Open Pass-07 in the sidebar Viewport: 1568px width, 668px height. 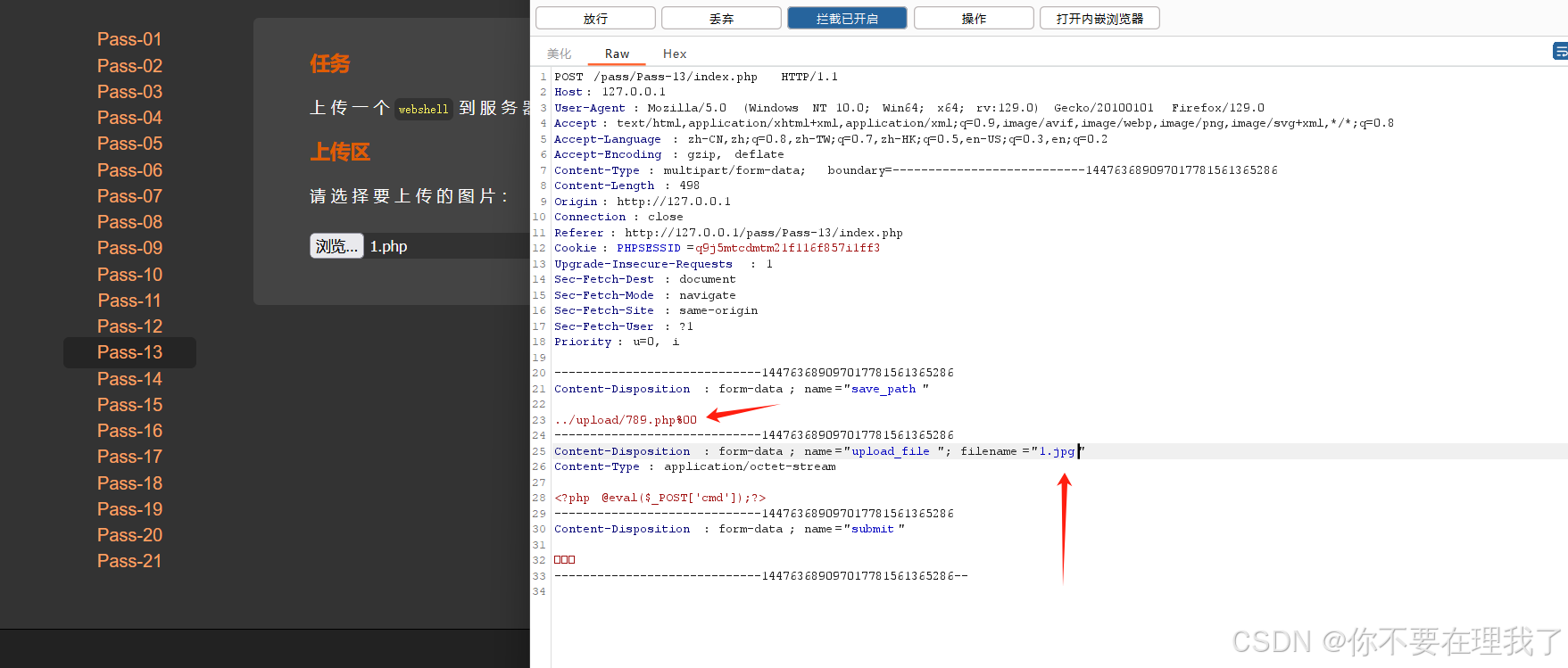(x=129, y=196)
